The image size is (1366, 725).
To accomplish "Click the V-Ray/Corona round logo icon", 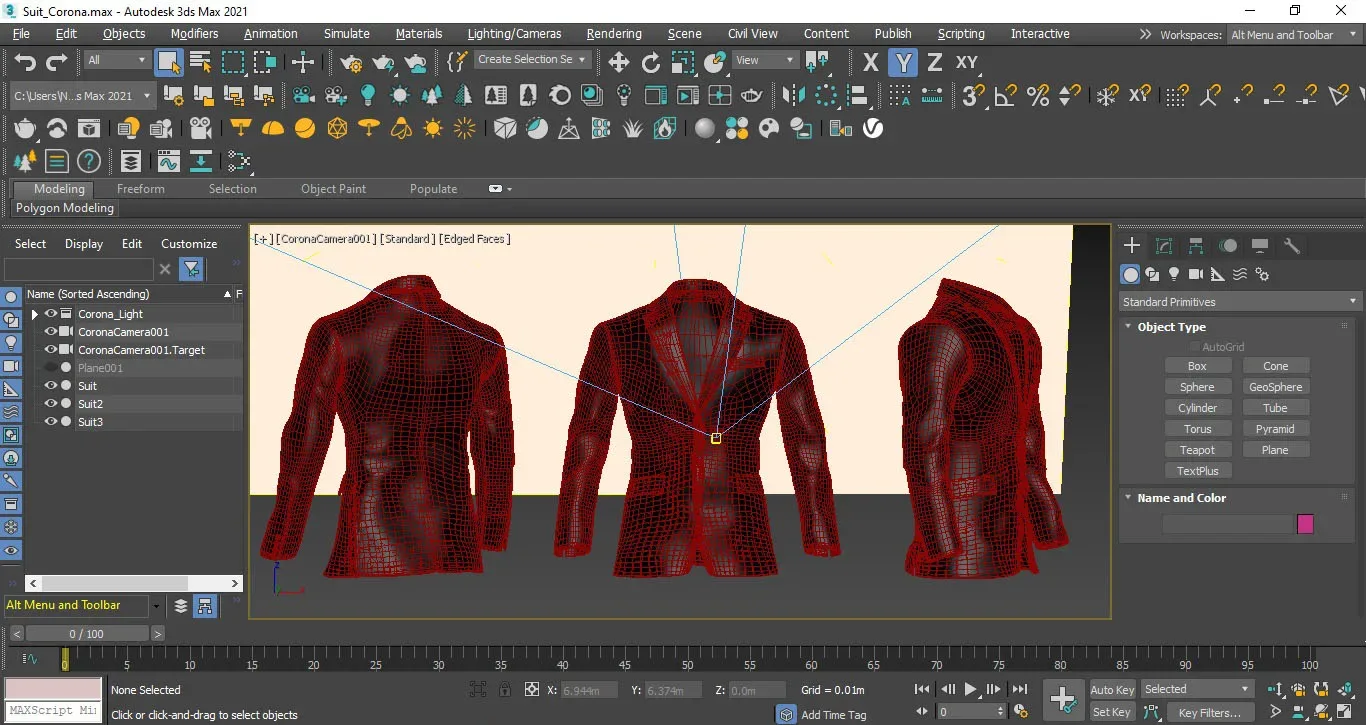I will 873,128.
